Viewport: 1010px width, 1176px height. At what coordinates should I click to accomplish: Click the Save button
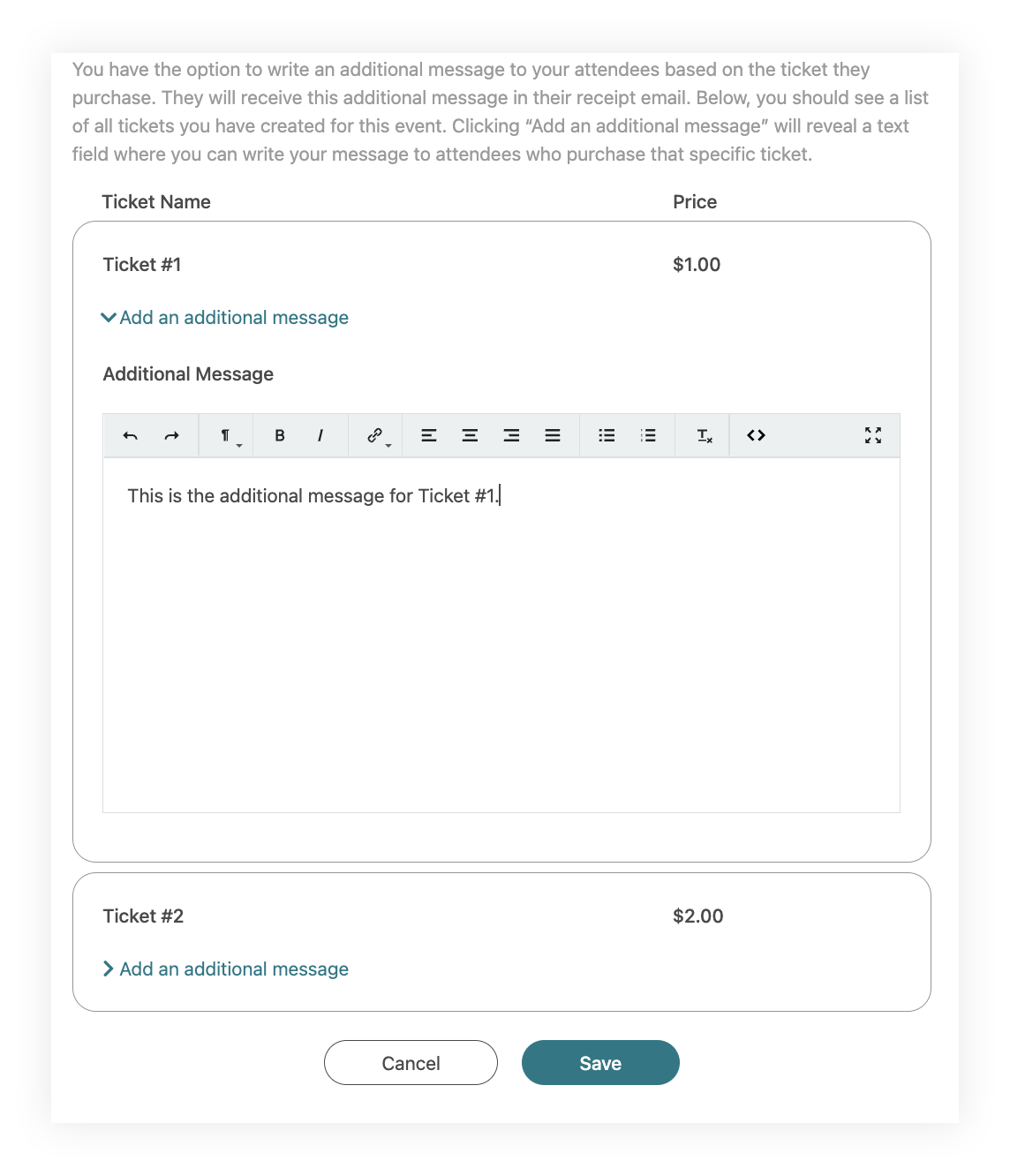coord(600,1063)
